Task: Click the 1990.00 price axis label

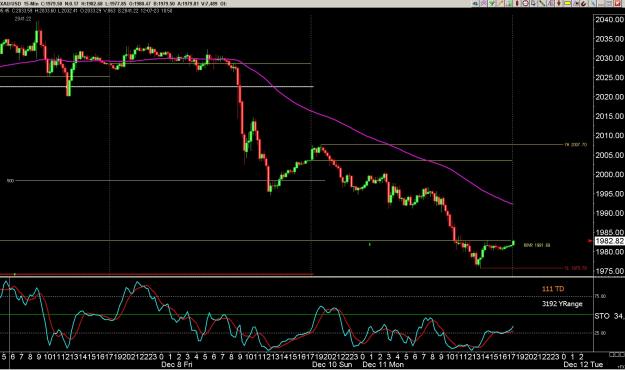Action: pos(609,213)
